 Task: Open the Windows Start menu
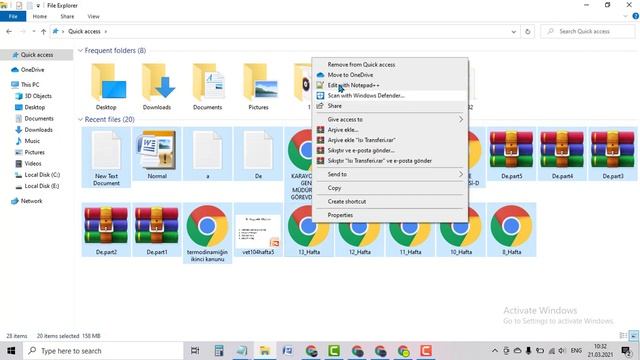[11, 351]
